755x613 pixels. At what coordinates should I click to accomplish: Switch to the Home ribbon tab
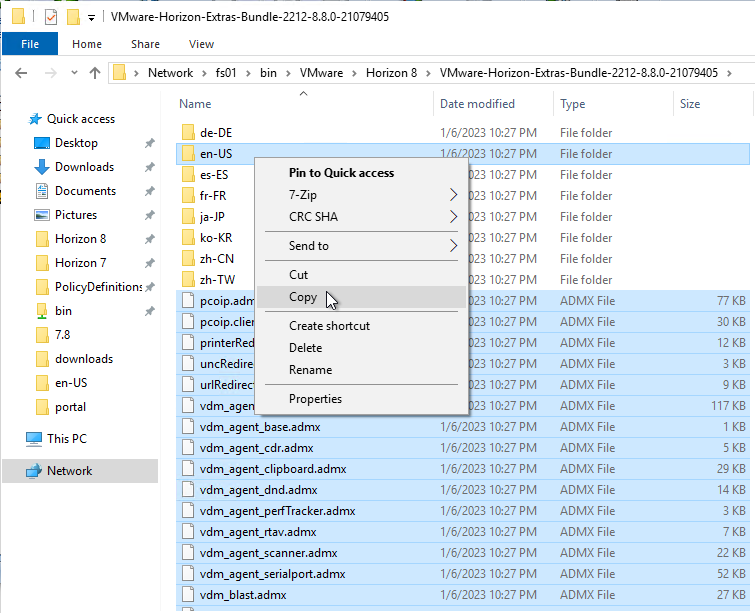(87, 44)
